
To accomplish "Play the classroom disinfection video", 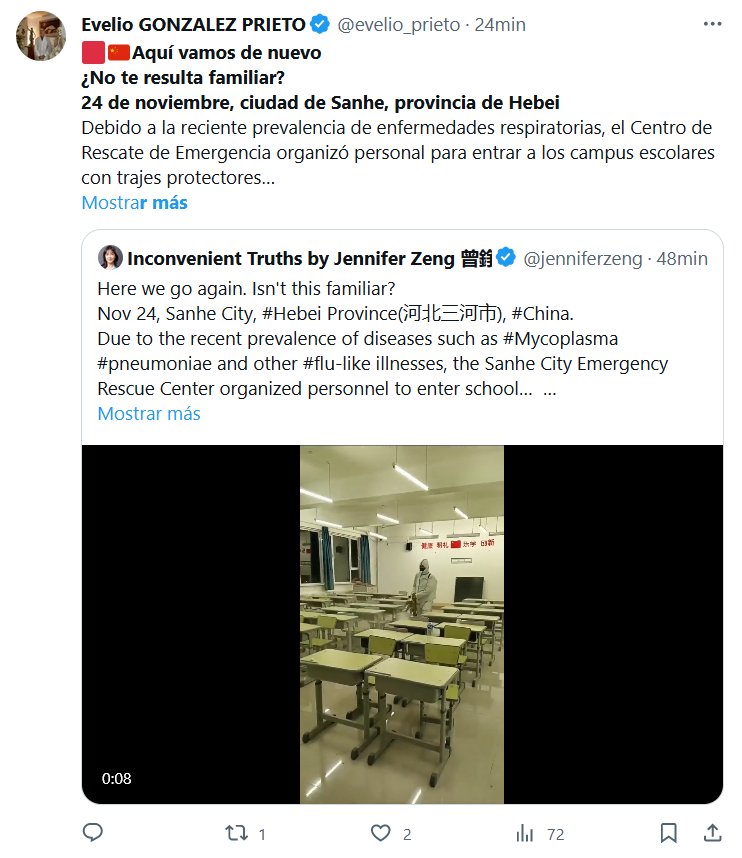I will 402,624.
